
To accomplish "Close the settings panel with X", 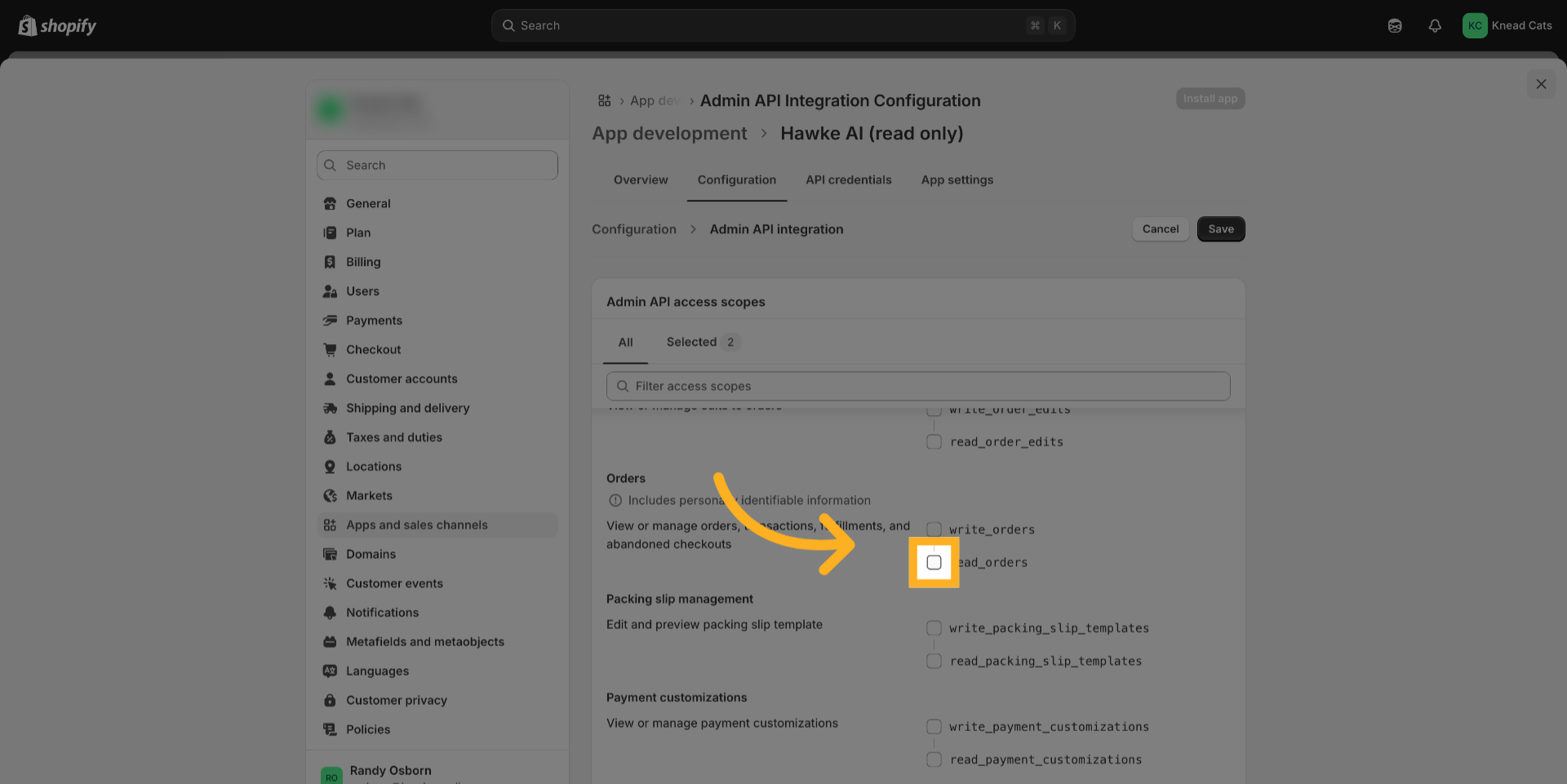I will click(x=1540, y=84).
